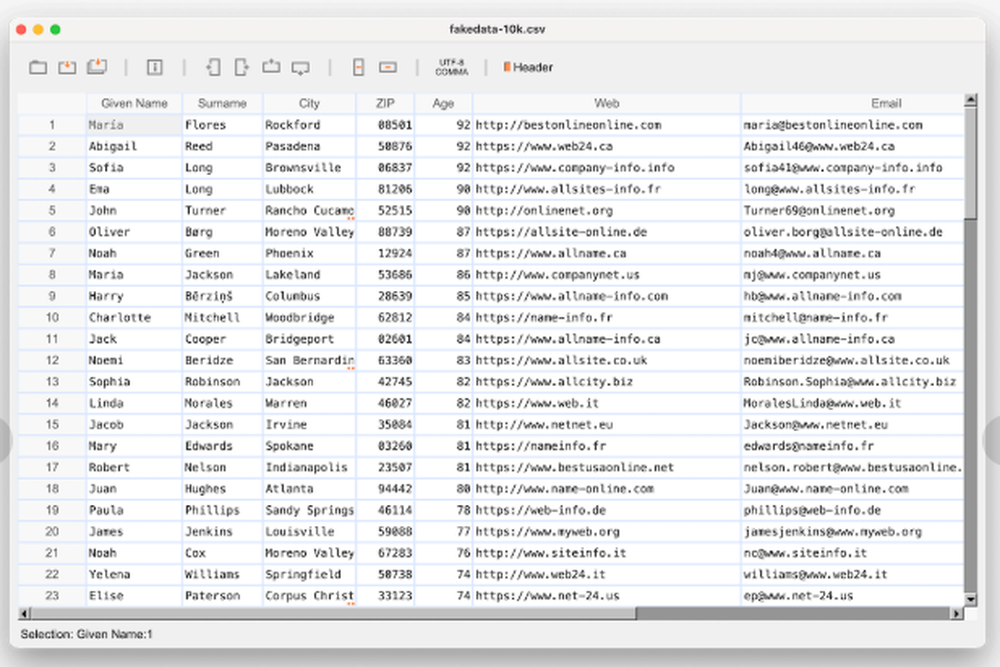Select the Surname column header
The width and height of the screenshot is (1000, 667).
pyautogui.click(x=222, y=103)
